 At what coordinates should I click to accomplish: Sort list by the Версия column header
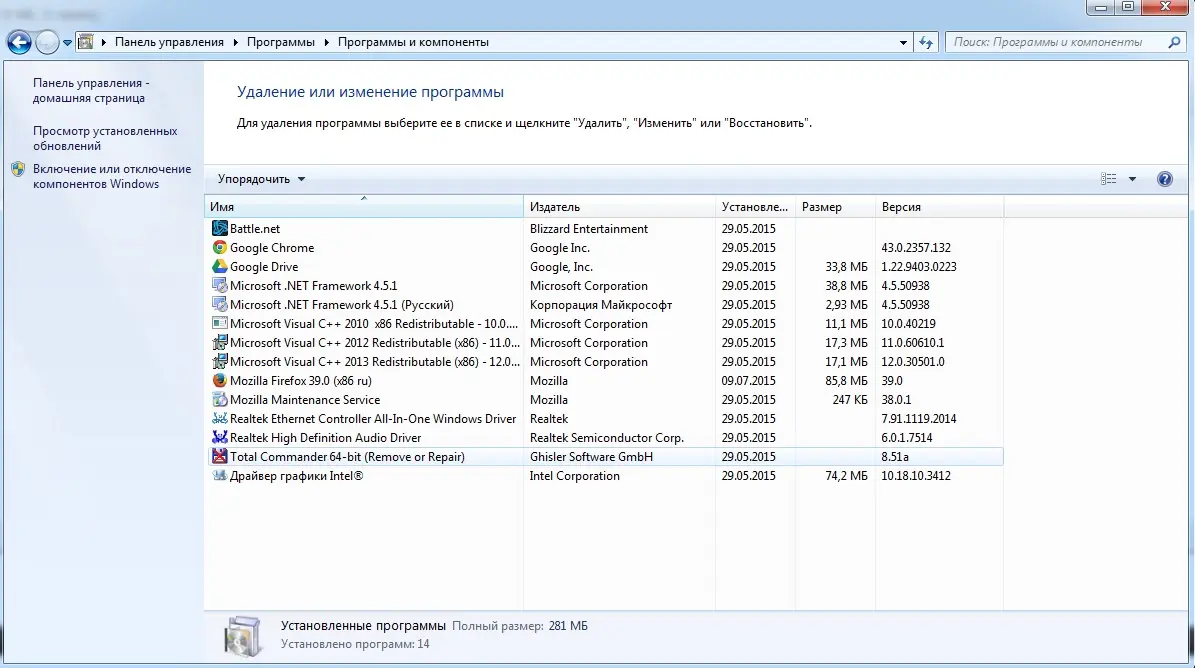click(x=939, y=206)
